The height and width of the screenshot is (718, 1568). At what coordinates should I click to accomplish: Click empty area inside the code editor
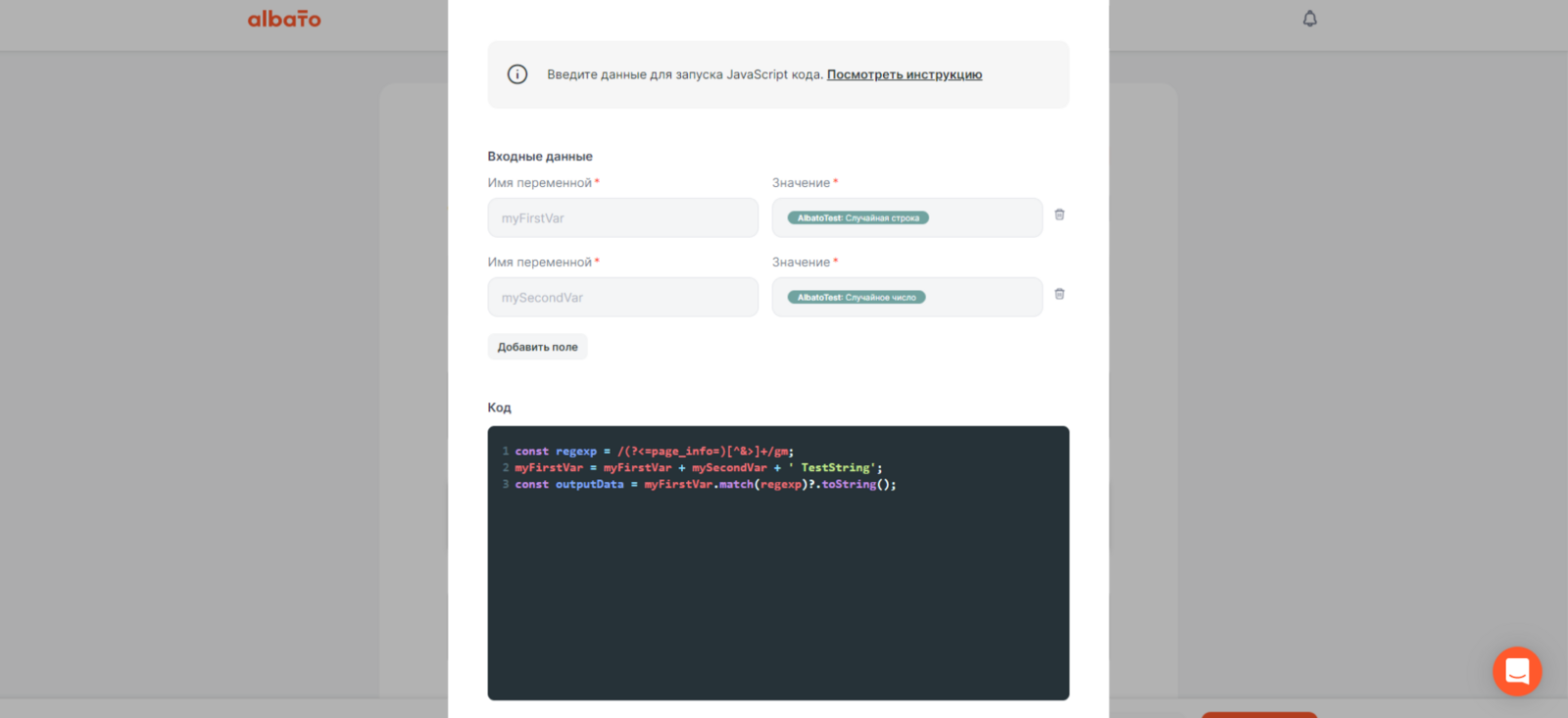pos(778,598)
